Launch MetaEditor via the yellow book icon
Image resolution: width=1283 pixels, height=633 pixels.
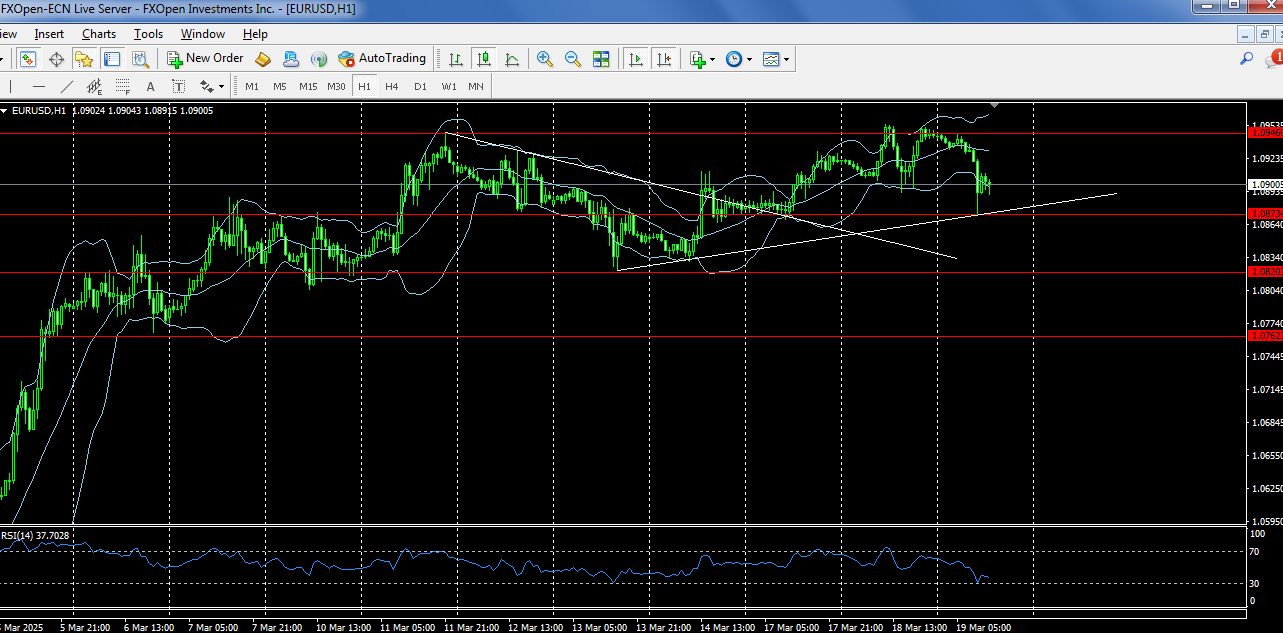(x=263, y=59)
